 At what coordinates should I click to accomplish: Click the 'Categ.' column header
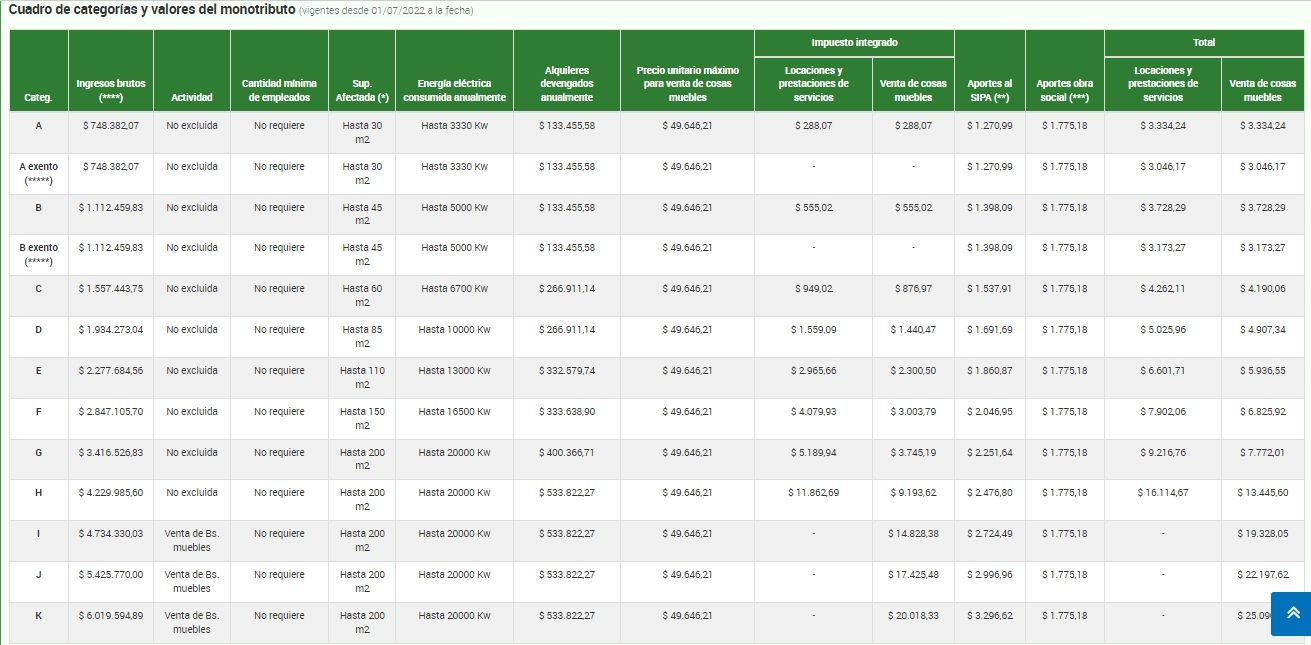click(x=38, y=98)
